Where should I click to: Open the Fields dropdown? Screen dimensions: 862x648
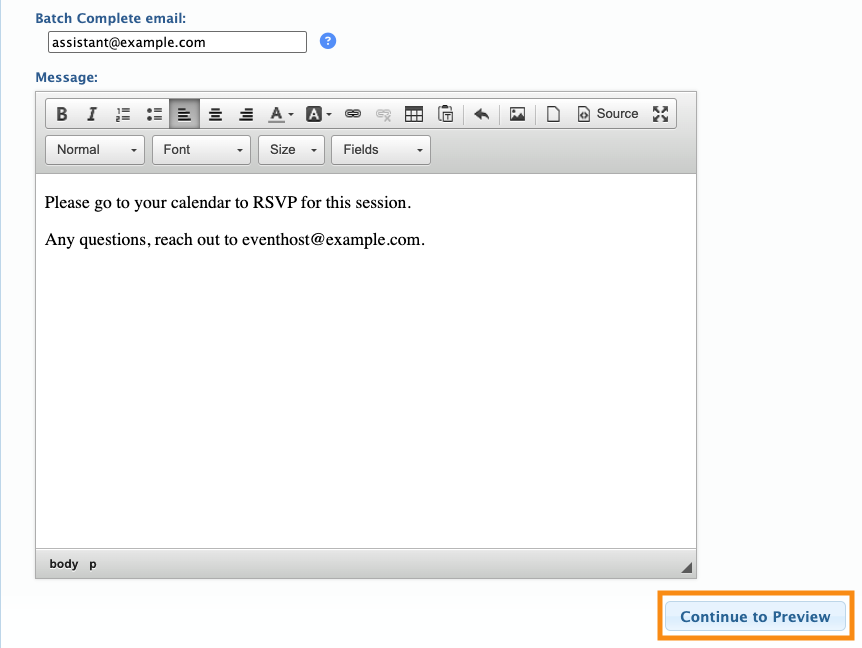coord(381,150)
